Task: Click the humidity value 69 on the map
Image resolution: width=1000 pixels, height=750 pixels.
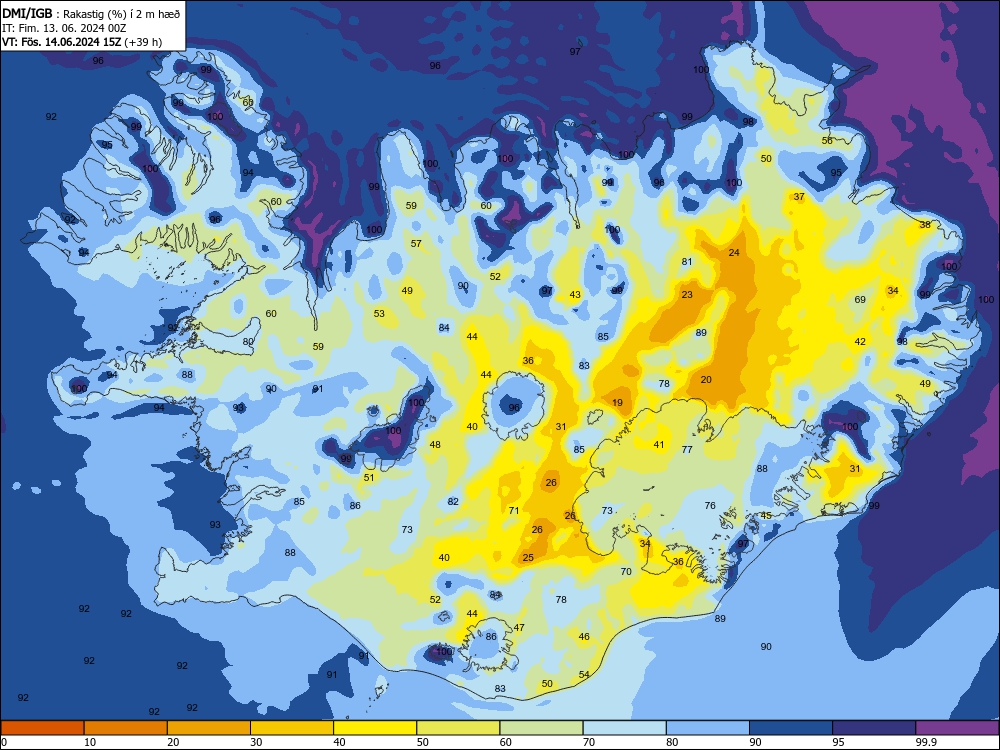Action: click(860, 300)
